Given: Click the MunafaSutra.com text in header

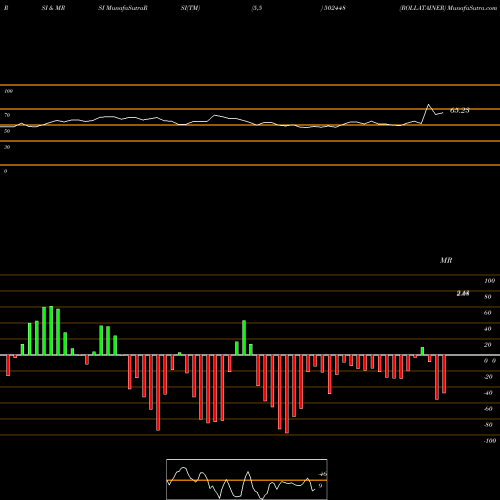Looking at the screenshot, I should coord(472,8).
